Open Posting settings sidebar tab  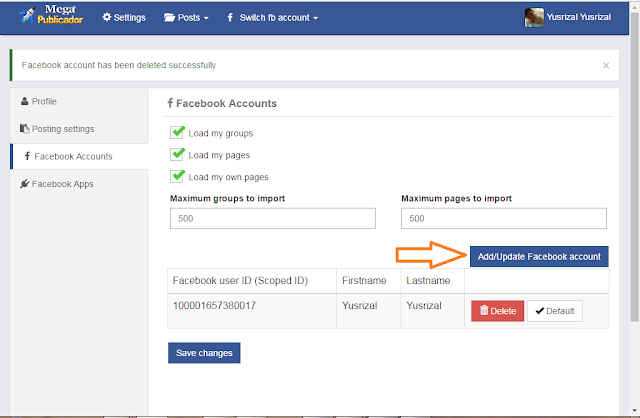click(x=79, y=129)
